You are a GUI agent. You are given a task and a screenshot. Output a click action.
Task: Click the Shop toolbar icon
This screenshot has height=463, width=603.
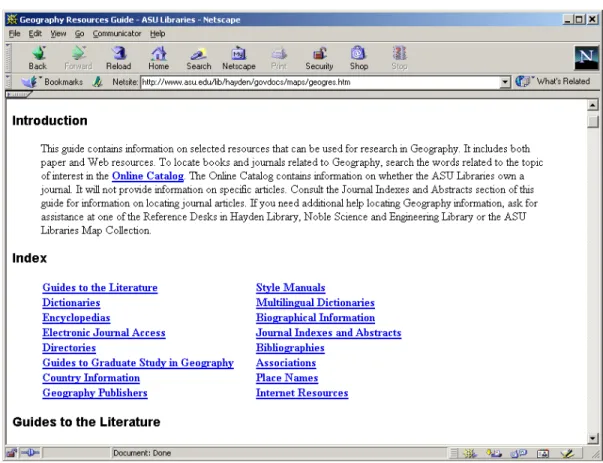[x=359, y=58]
